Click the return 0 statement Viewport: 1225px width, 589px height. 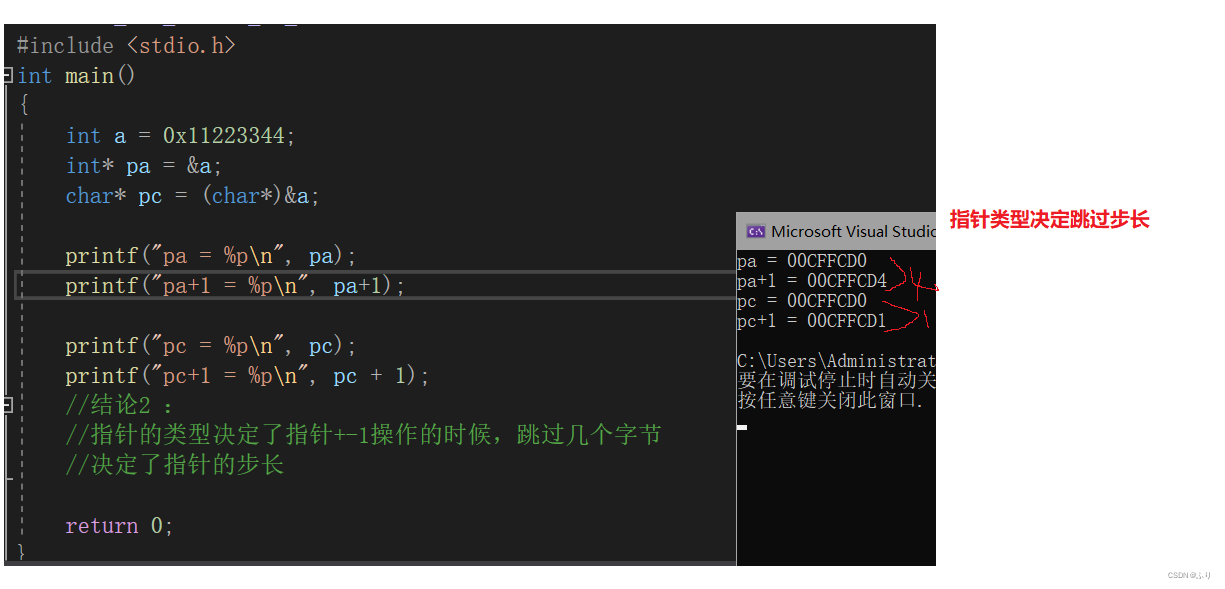(119, 526)
